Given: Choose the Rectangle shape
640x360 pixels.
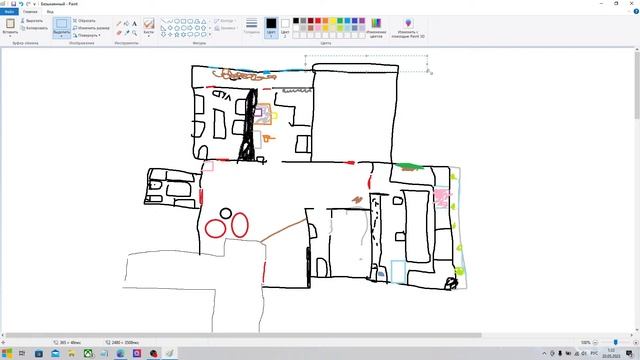Looking at the screenshot, I should click(x=183, y=21).
